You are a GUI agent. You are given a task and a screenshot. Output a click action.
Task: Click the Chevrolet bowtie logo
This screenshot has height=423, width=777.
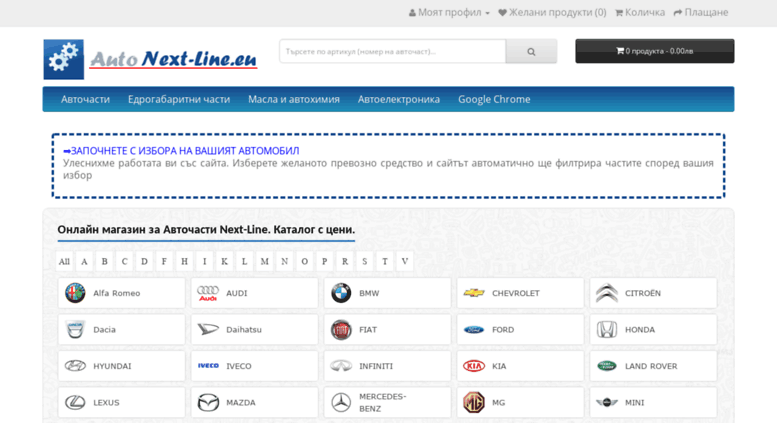474,293
